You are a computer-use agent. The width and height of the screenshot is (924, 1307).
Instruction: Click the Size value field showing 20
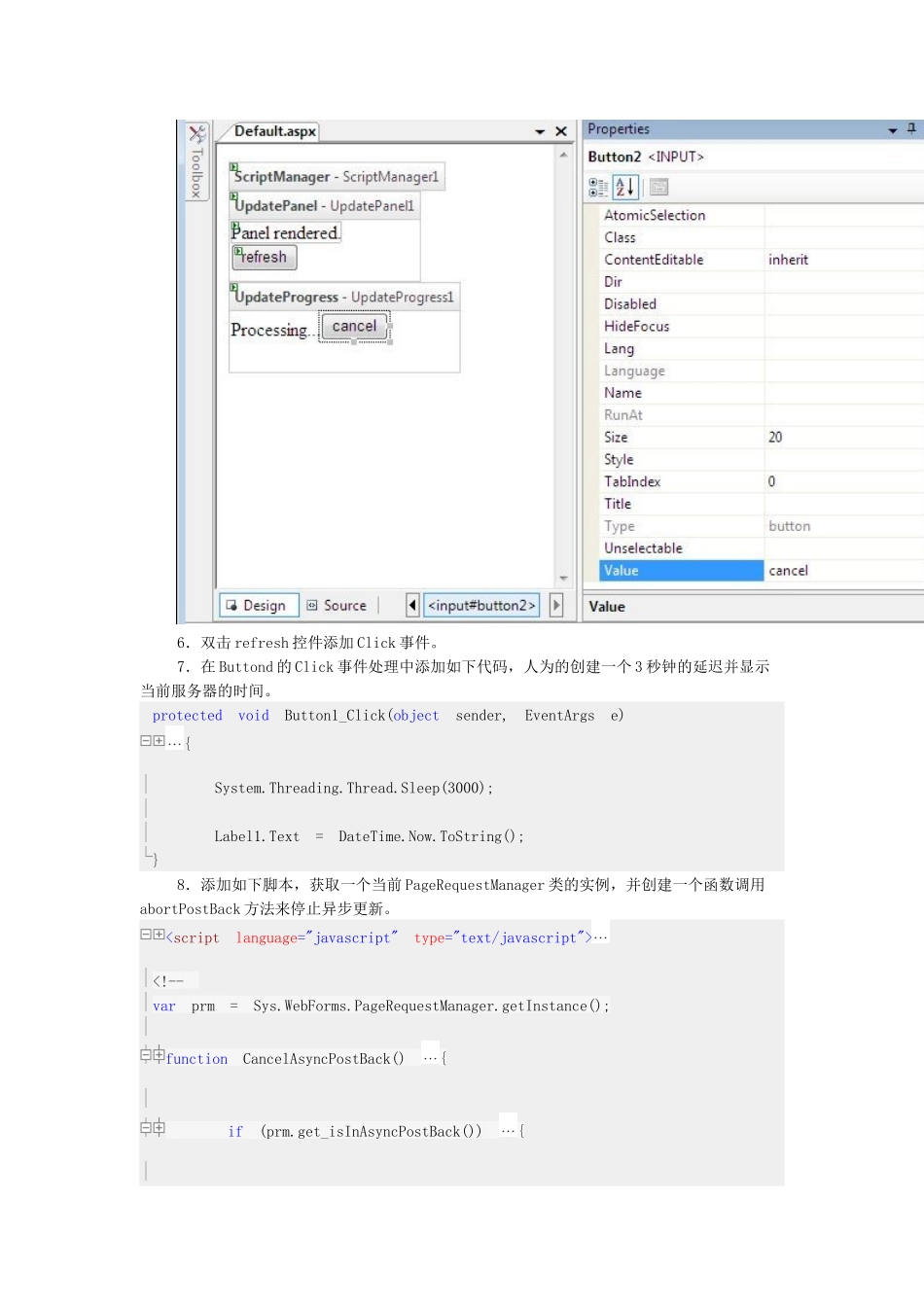pyautogui.click(x=843, y=438)
